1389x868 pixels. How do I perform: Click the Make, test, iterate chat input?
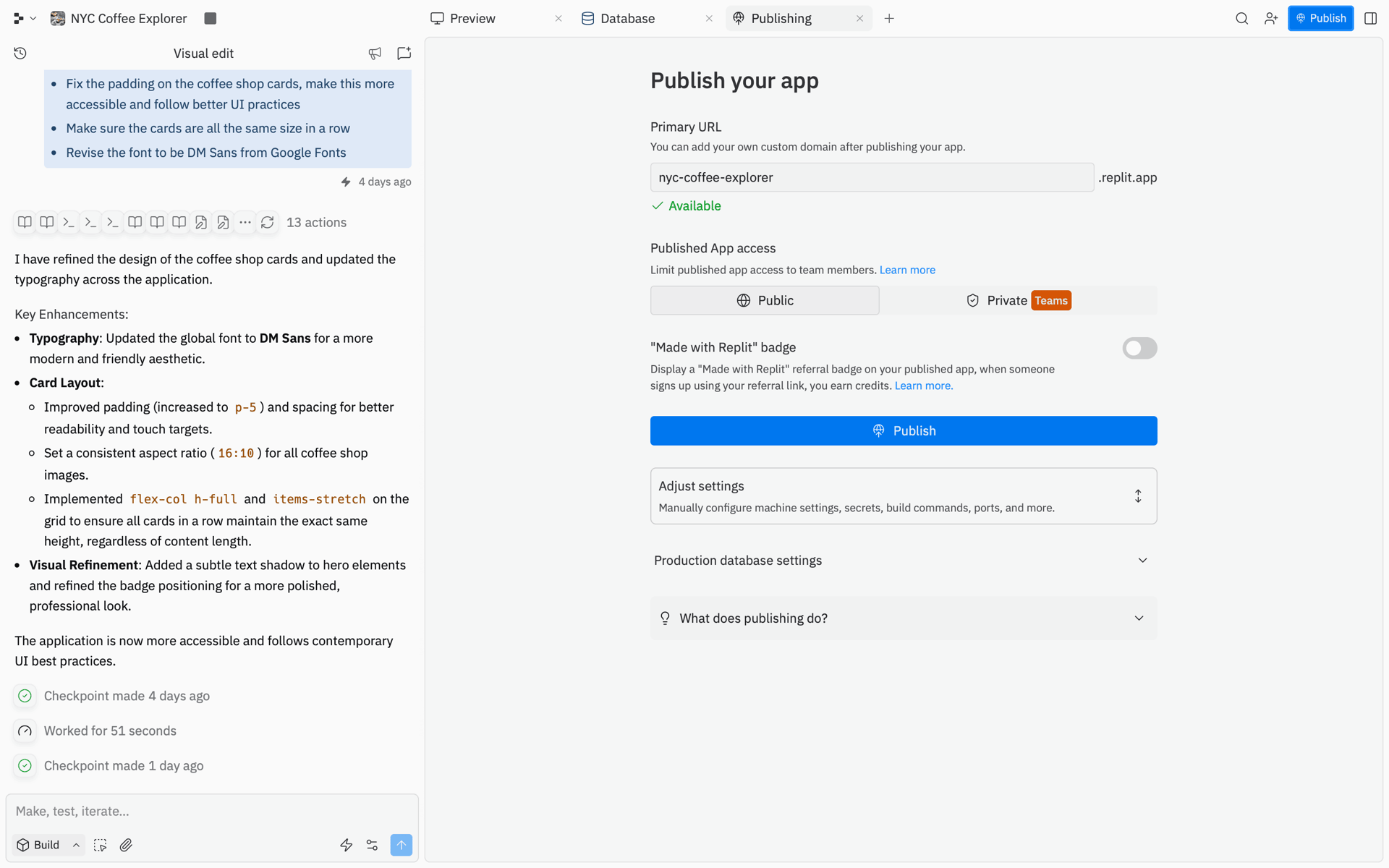[212, 812]
